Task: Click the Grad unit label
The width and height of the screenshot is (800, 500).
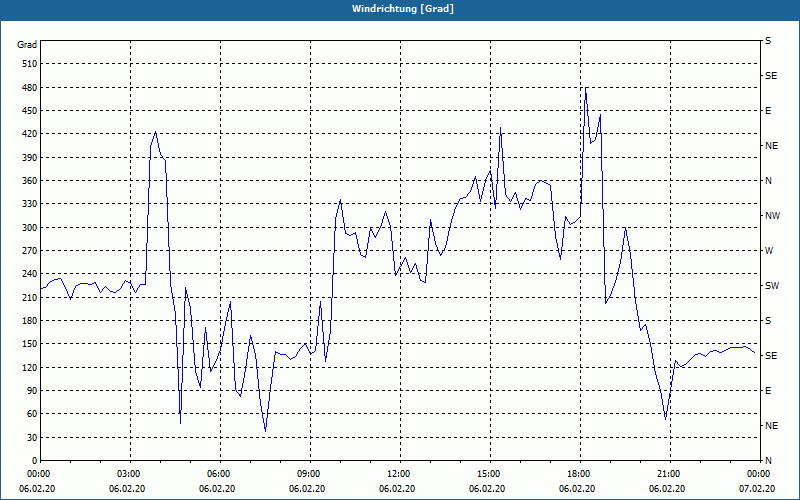Action: 27,45
